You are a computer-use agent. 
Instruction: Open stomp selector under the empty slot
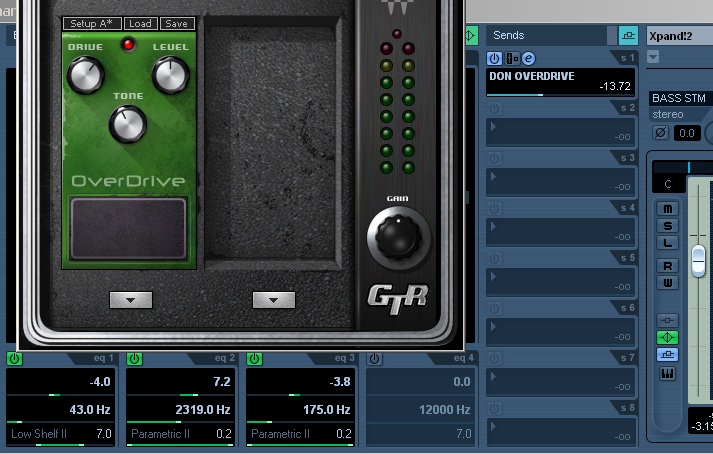point(274,300)
